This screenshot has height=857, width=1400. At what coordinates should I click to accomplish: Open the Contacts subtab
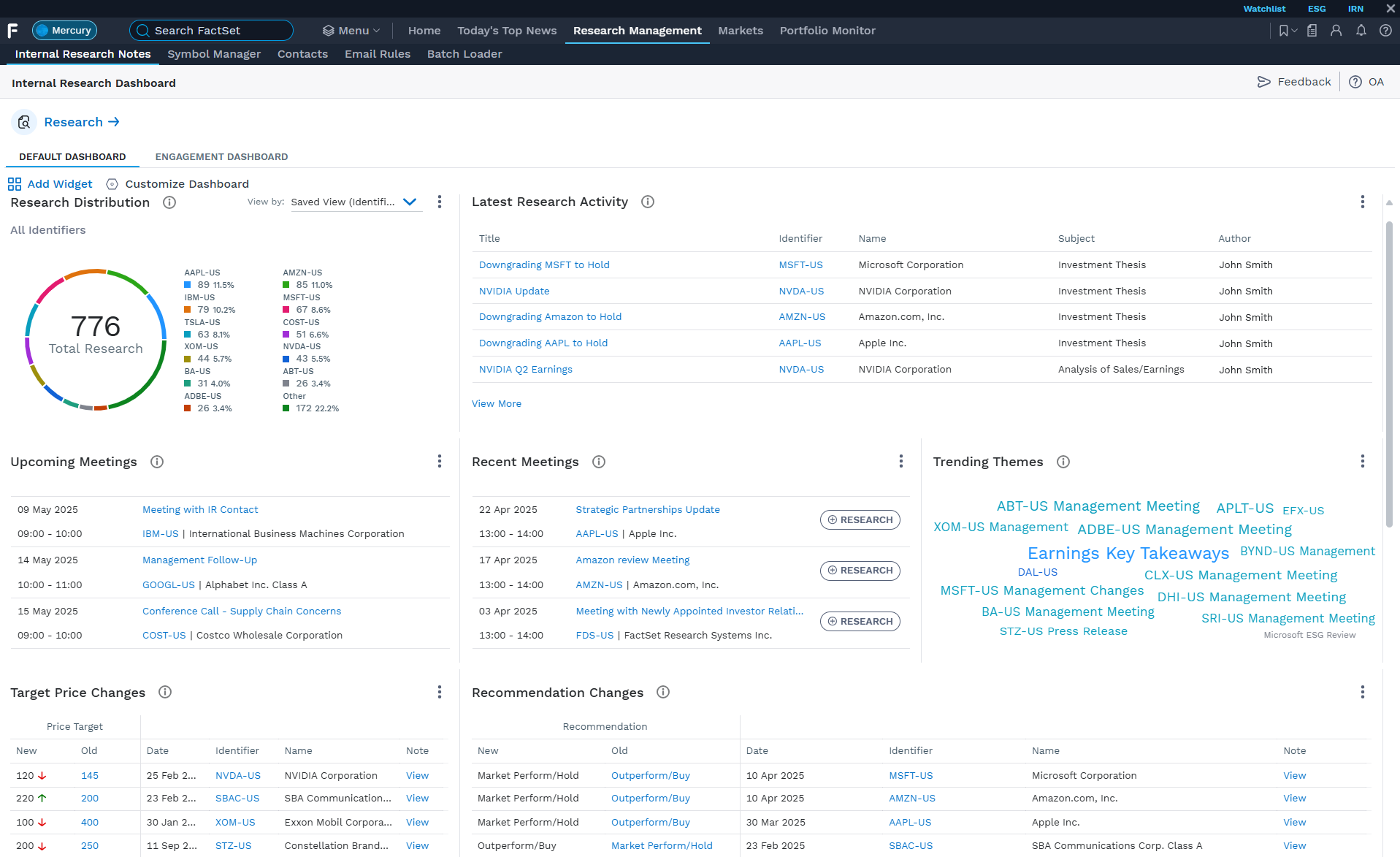302,54
